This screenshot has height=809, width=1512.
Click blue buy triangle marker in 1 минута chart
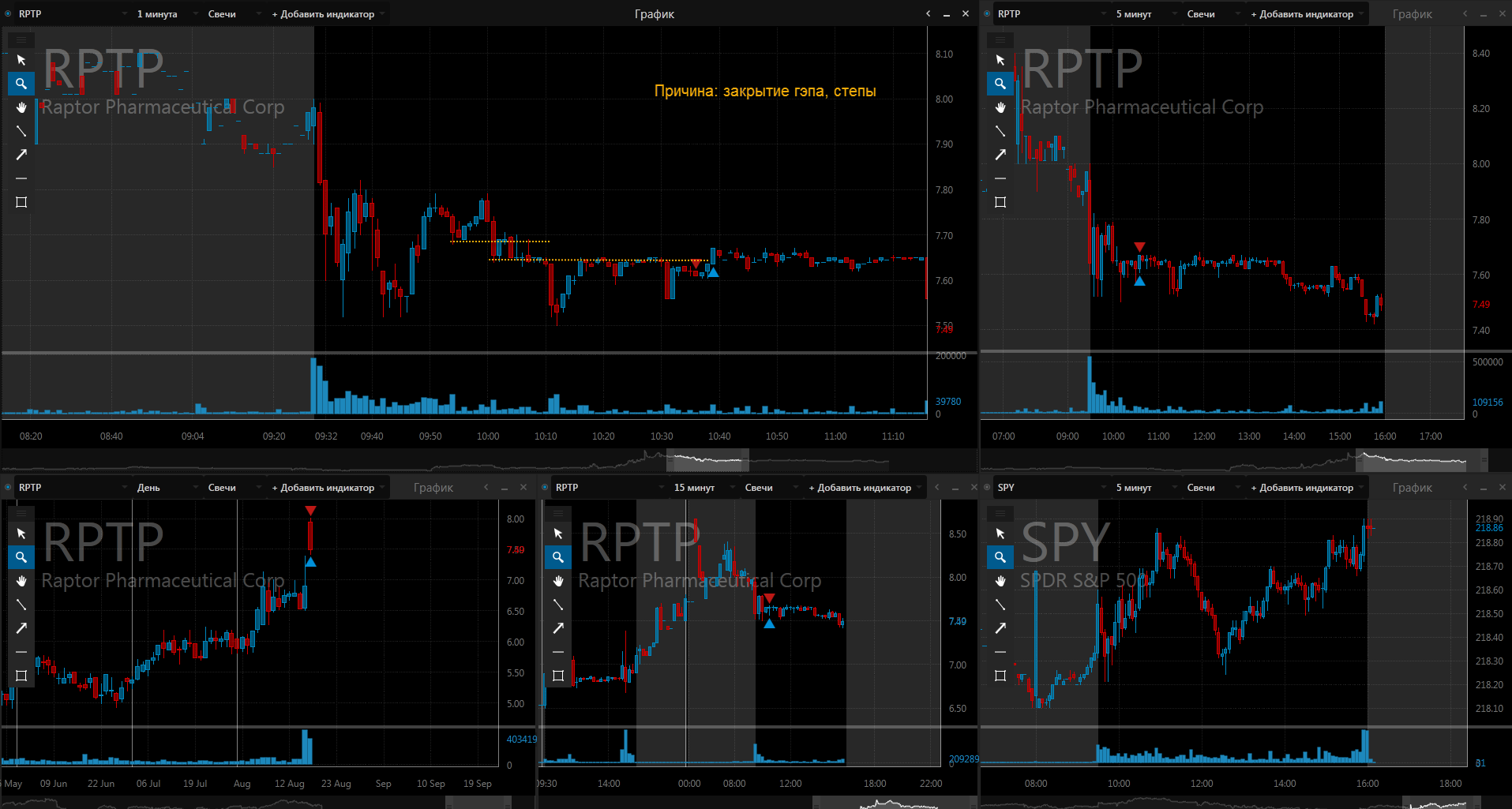[x=713, y=272]
